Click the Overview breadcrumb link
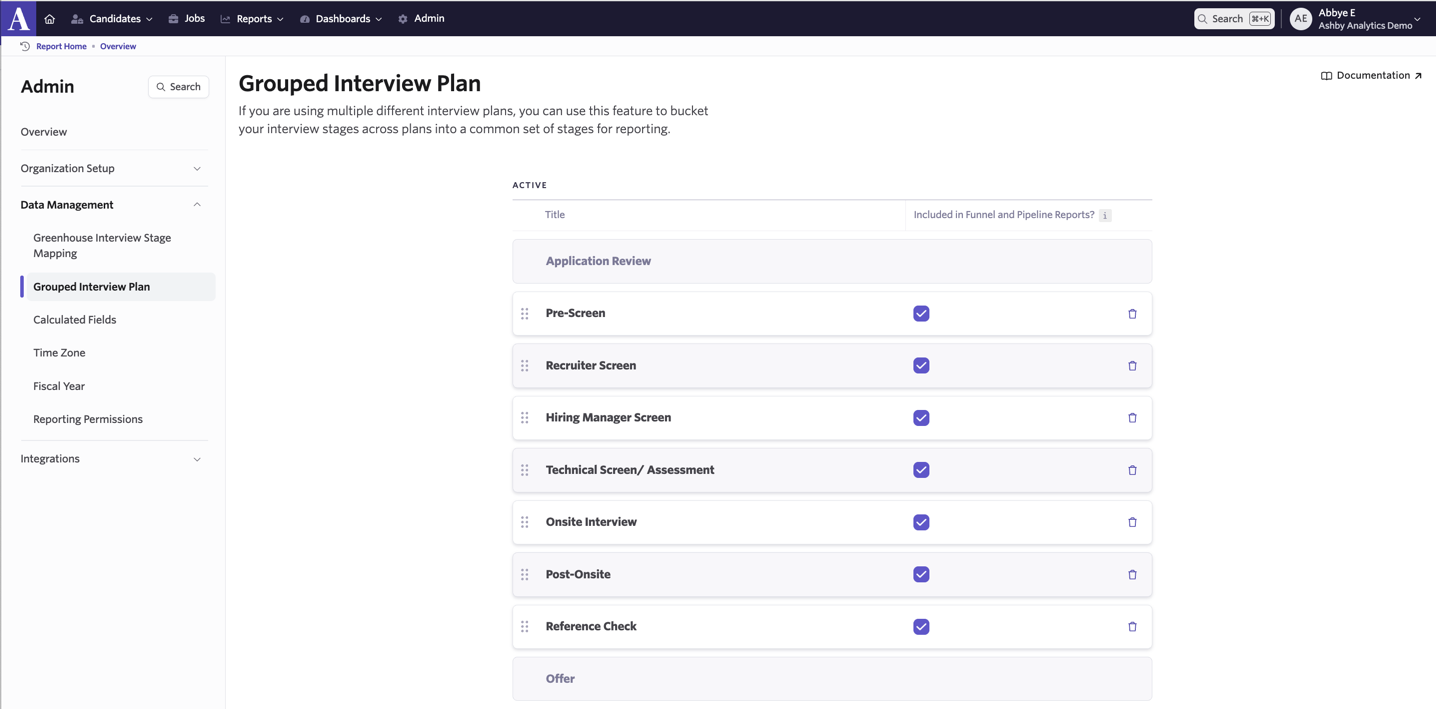The width and height of the screenshot is (1436, 709). 118,47
